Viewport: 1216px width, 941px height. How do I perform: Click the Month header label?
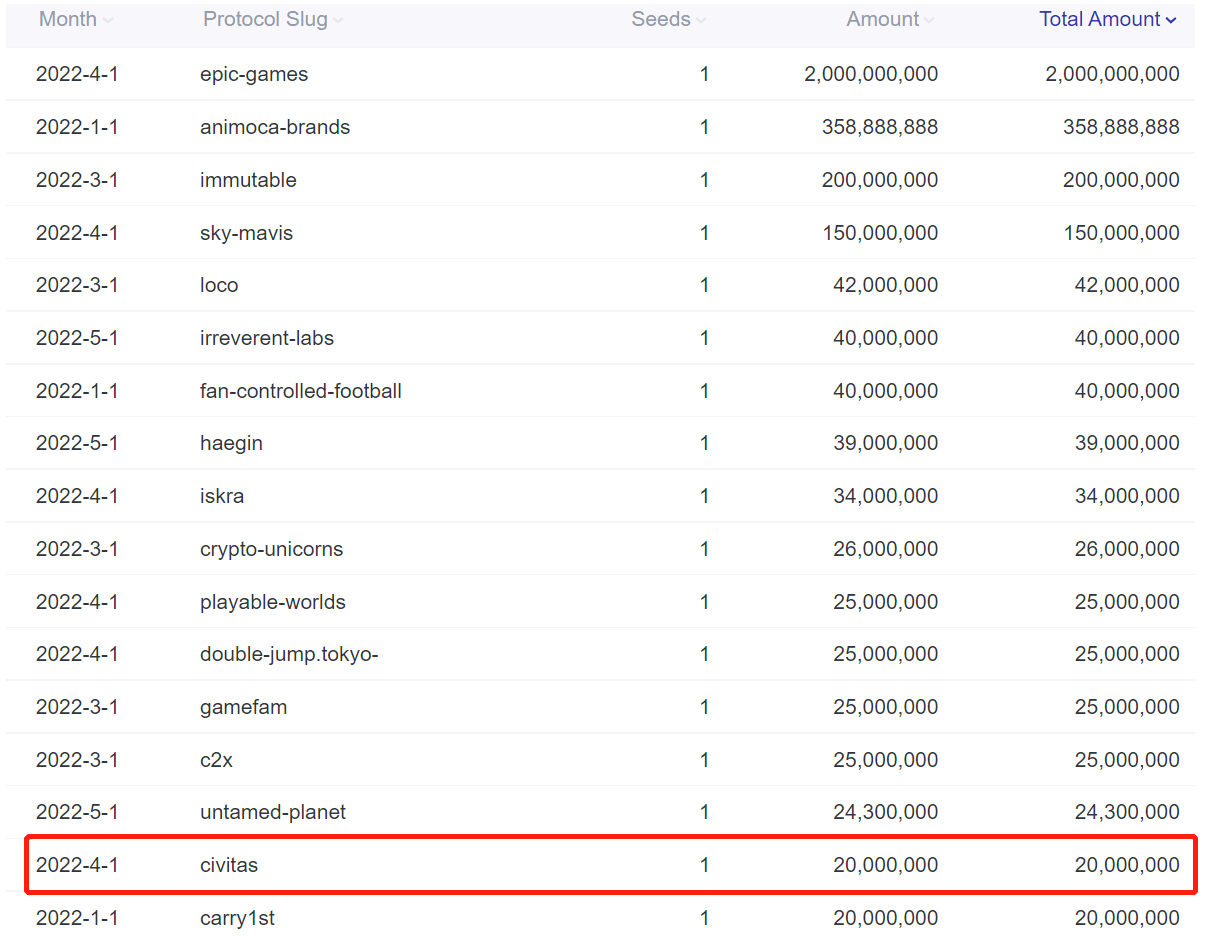click(x=66, y=18)
